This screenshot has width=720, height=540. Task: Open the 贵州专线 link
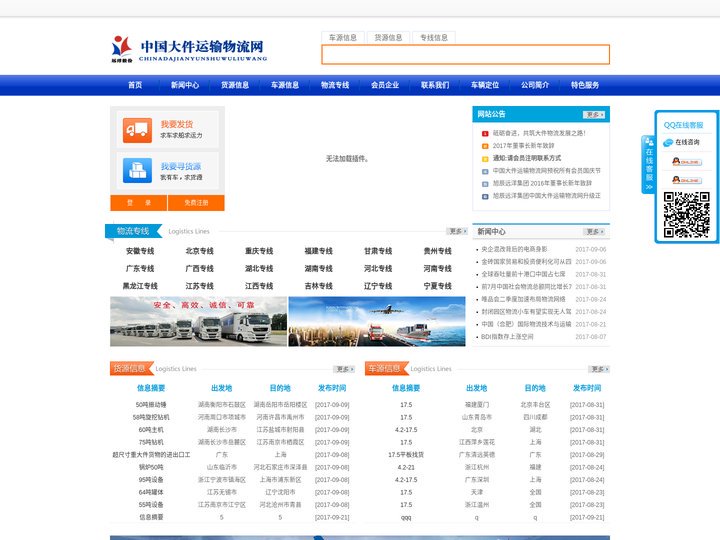tap(438, 251)
